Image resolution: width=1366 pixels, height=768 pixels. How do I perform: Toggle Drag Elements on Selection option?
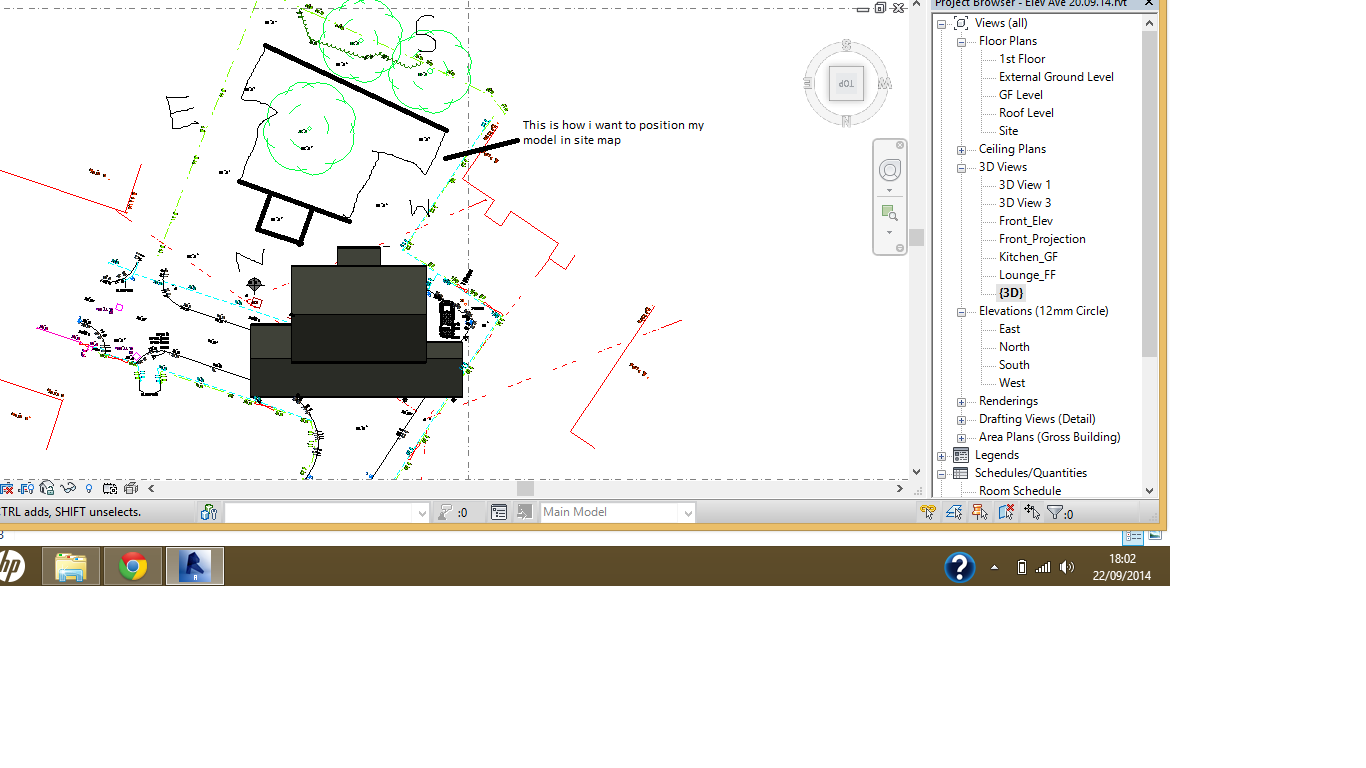(1032, 512)
